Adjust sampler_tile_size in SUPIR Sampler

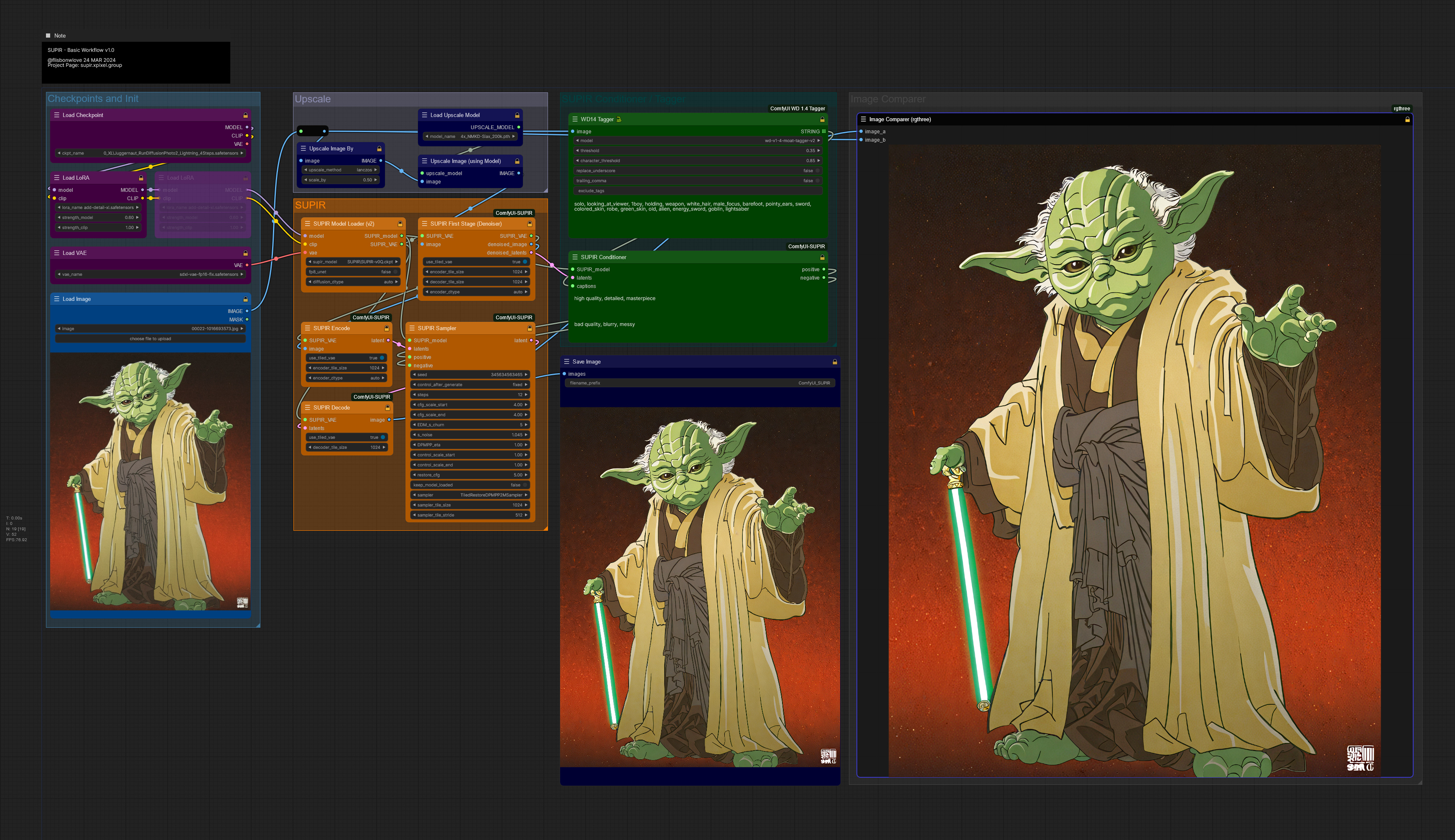click(x=470, y=505)
